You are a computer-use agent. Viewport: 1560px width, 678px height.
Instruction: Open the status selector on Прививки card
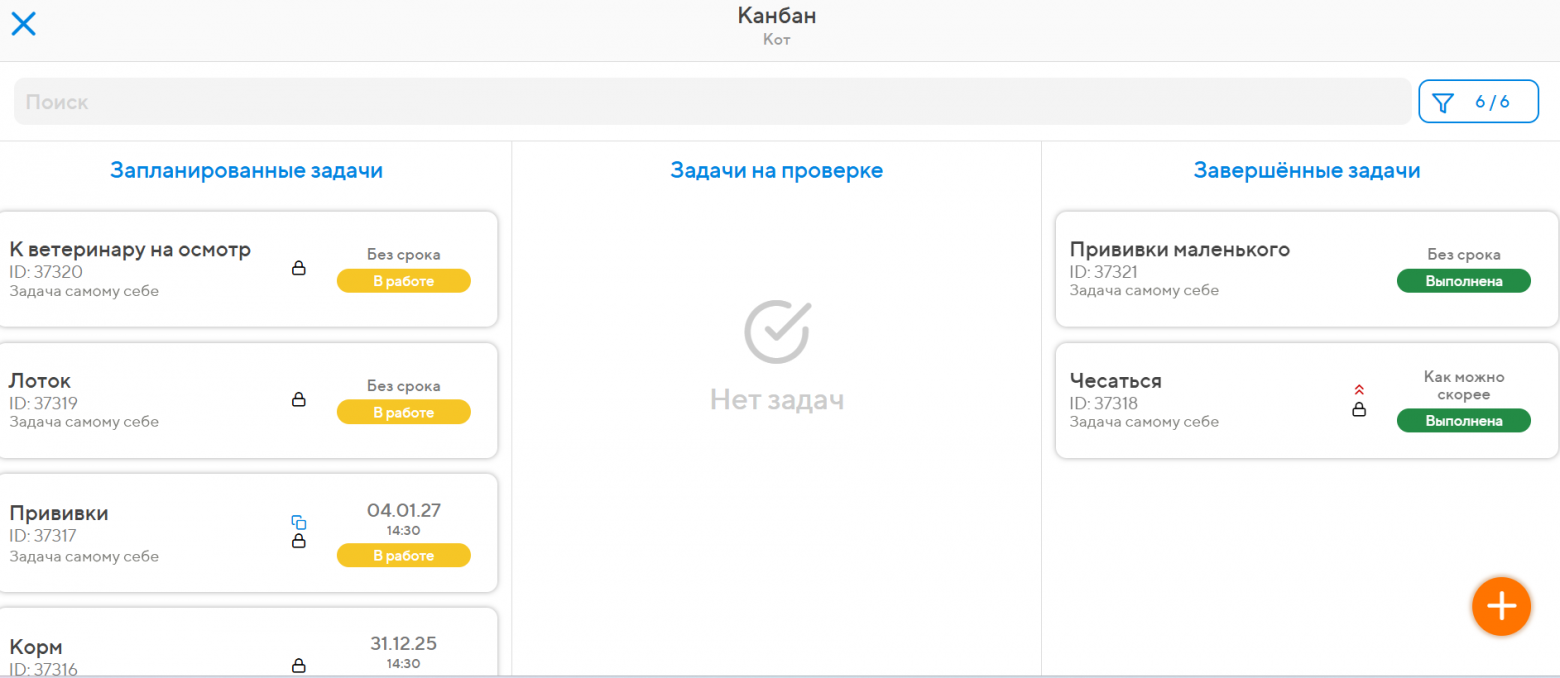click(403, 555)
